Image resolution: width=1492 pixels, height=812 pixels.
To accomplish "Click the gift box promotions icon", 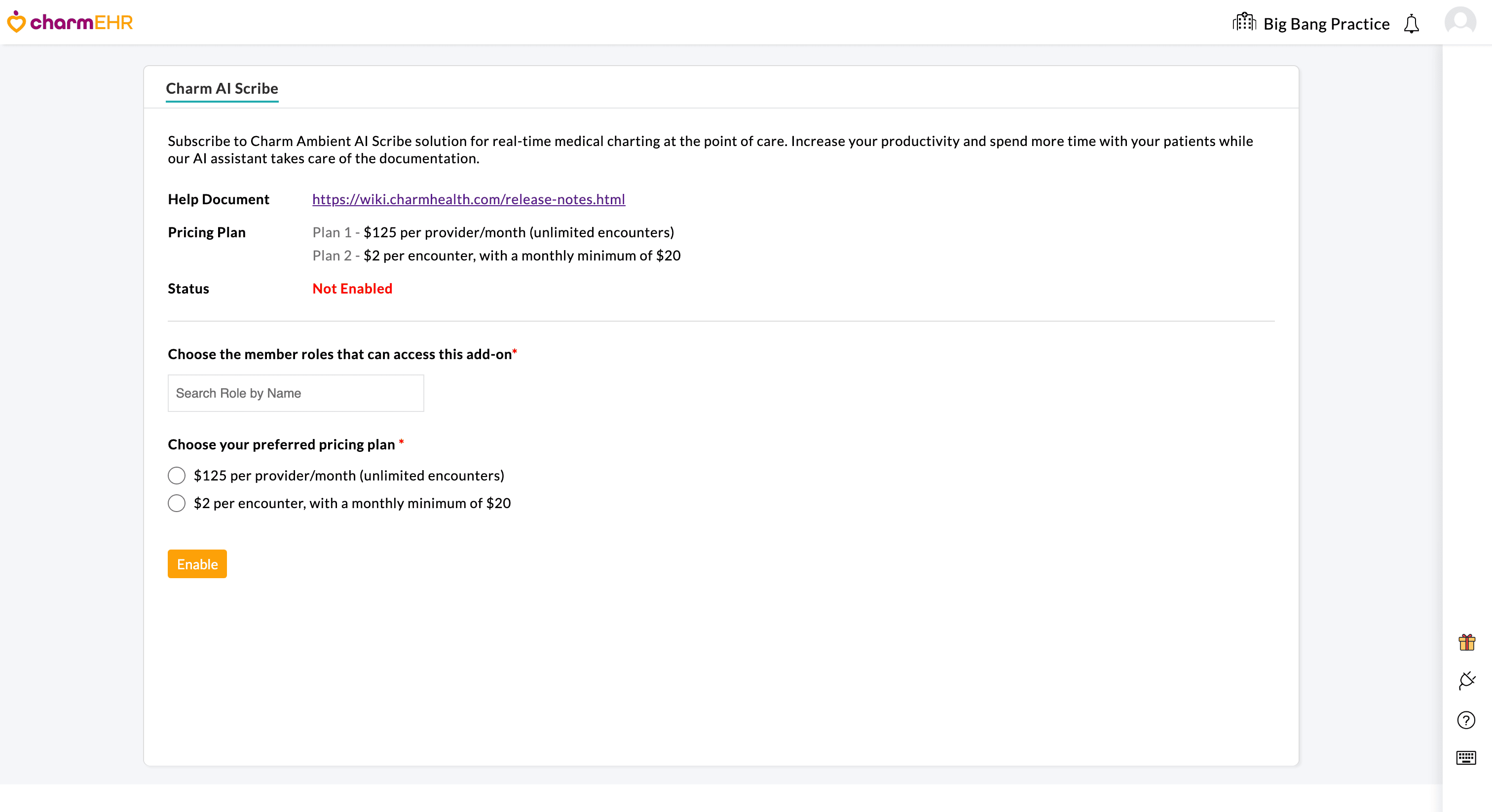I will click(1466, 642).
